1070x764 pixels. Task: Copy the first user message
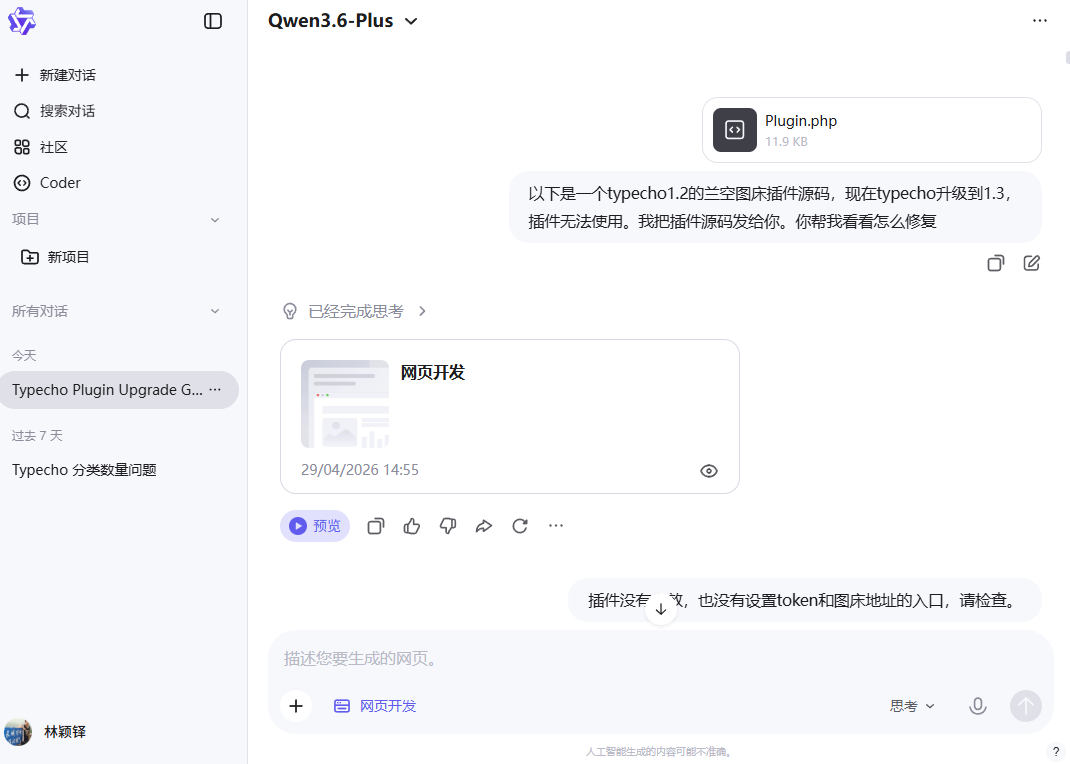click(996, 263)
